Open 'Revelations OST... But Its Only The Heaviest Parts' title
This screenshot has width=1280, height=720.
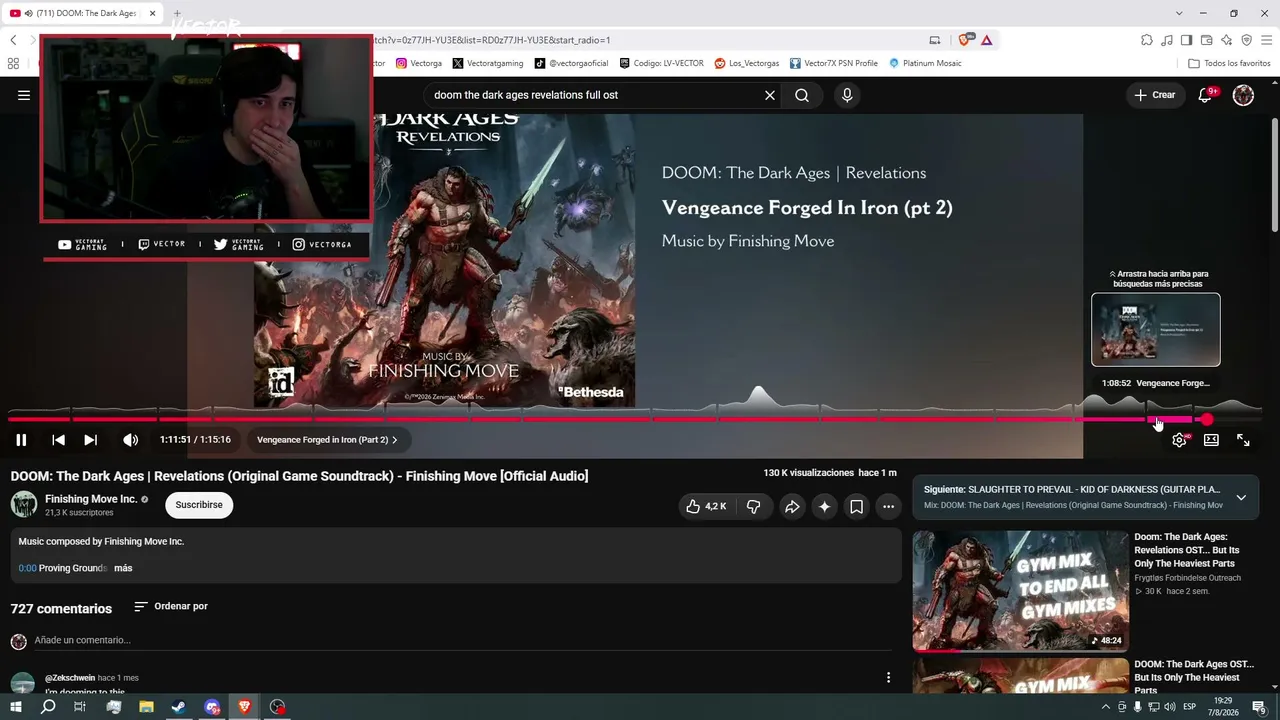click(1187, 550)
